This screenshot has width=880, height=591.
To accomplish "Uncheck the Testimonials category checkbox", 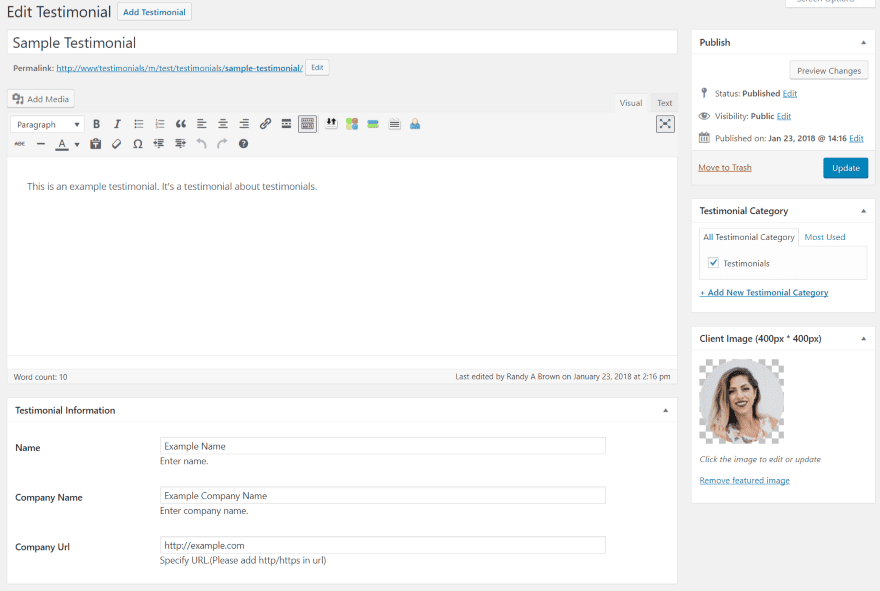I will [713, 263].
